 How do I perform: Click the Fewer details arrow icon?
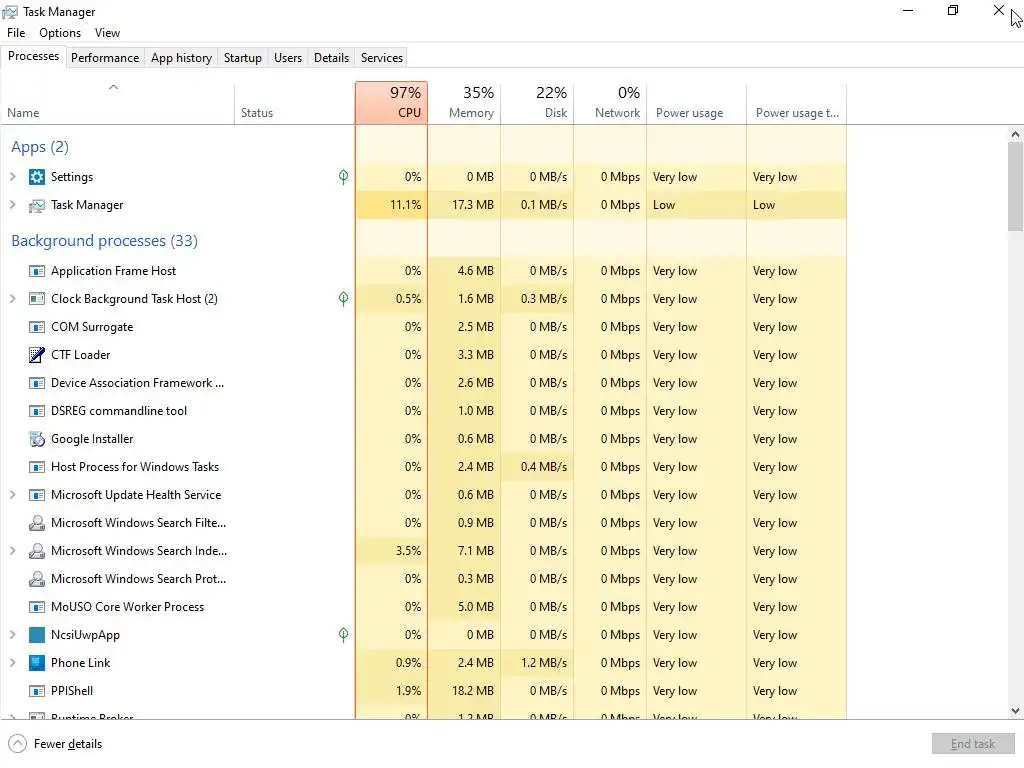coord(18,744)
